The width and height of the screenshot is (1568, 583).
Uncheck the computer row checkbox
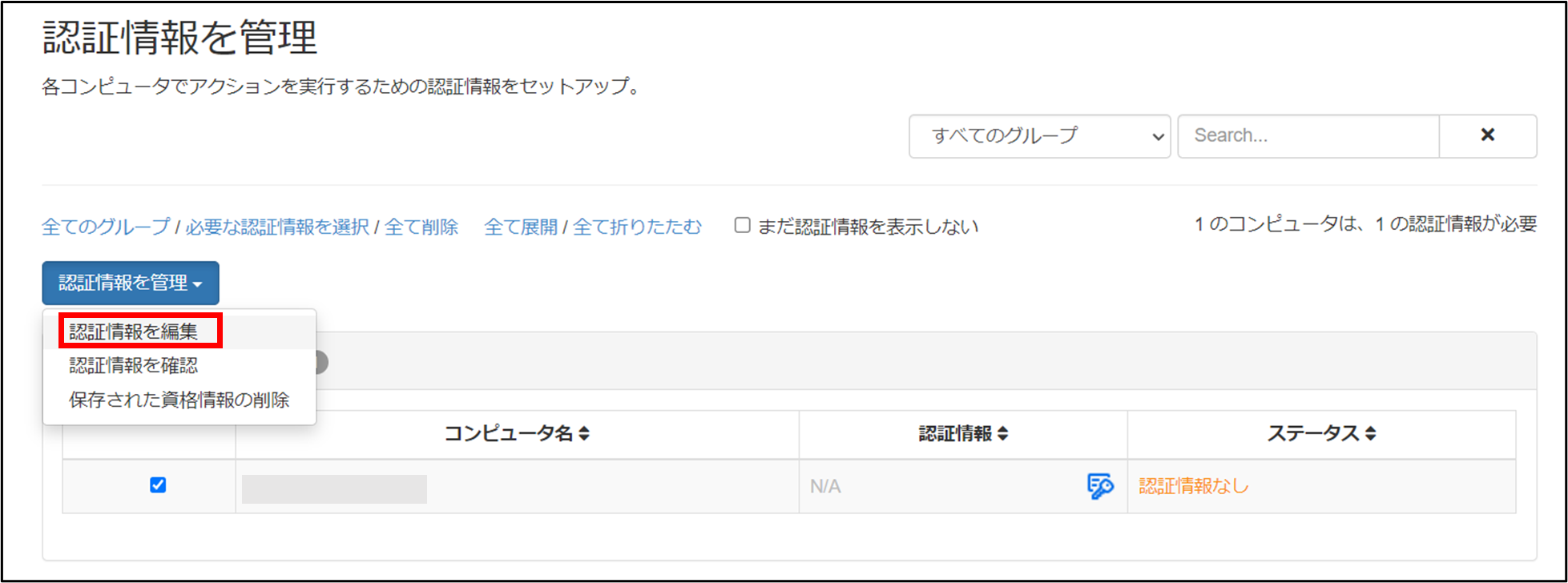tap(158, 485)
